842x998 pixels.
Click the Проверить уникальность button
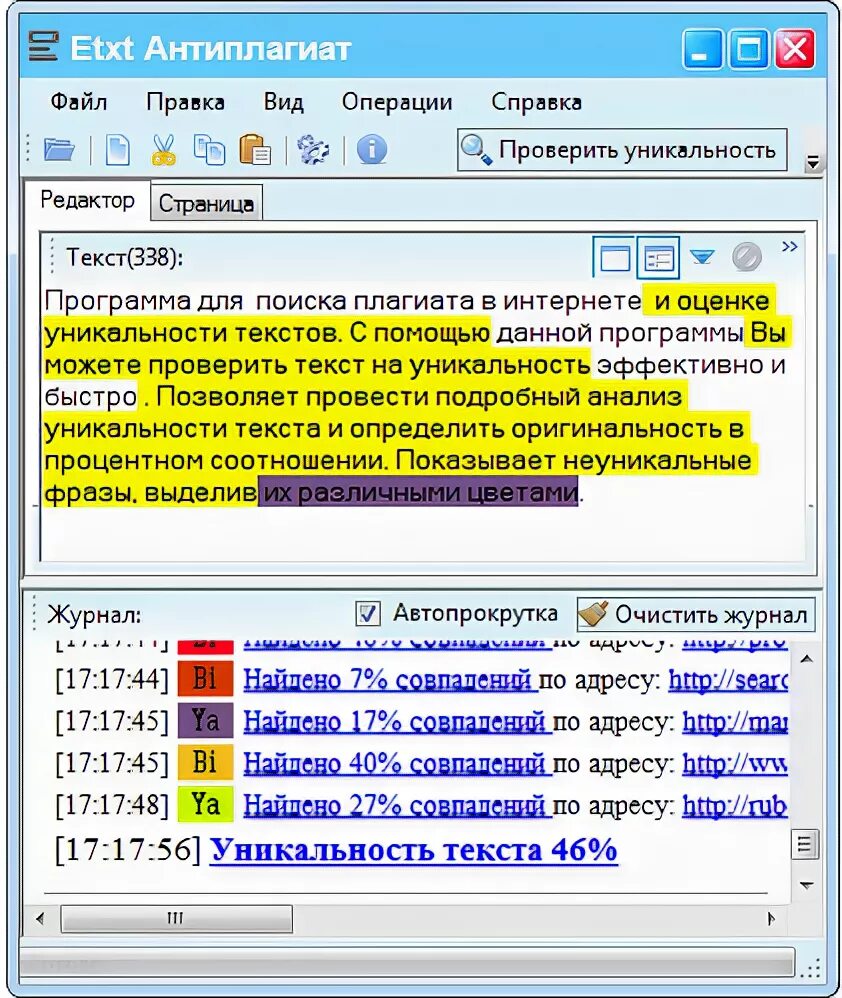pyautogui.click(x=622, y=150)
